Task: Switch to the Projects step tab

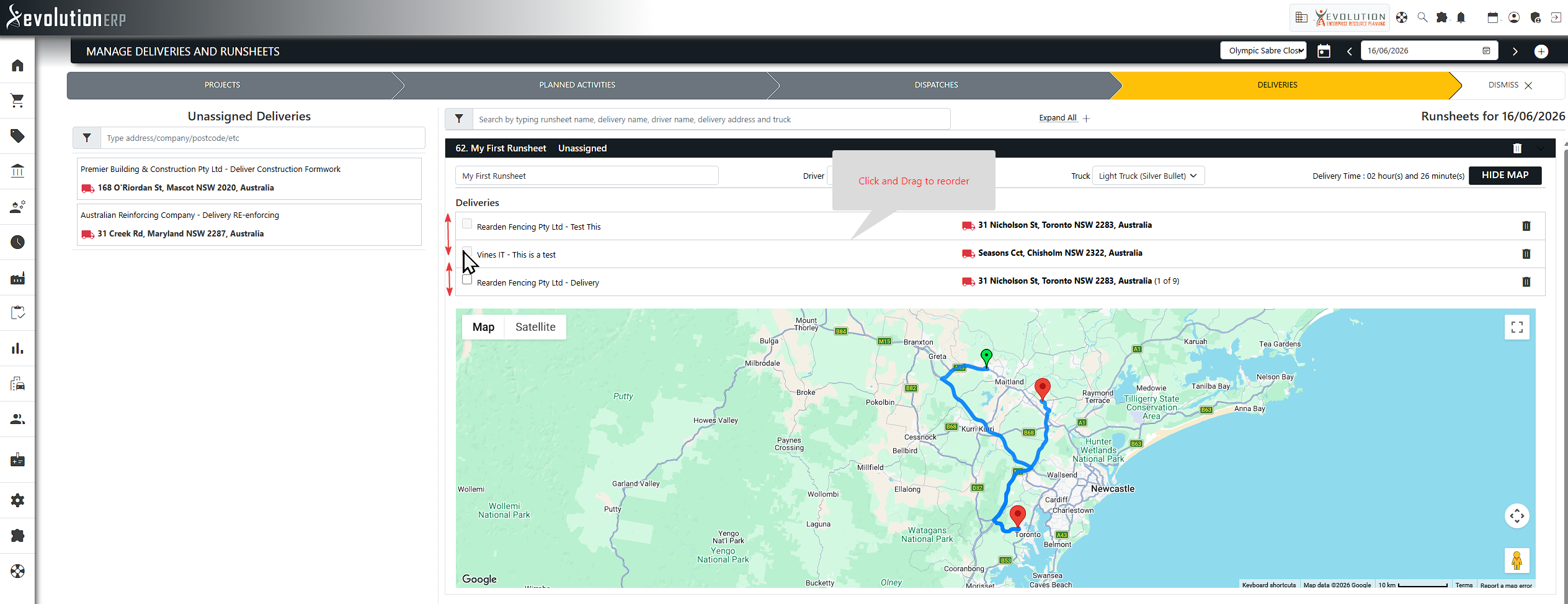Action: (222, 85)
